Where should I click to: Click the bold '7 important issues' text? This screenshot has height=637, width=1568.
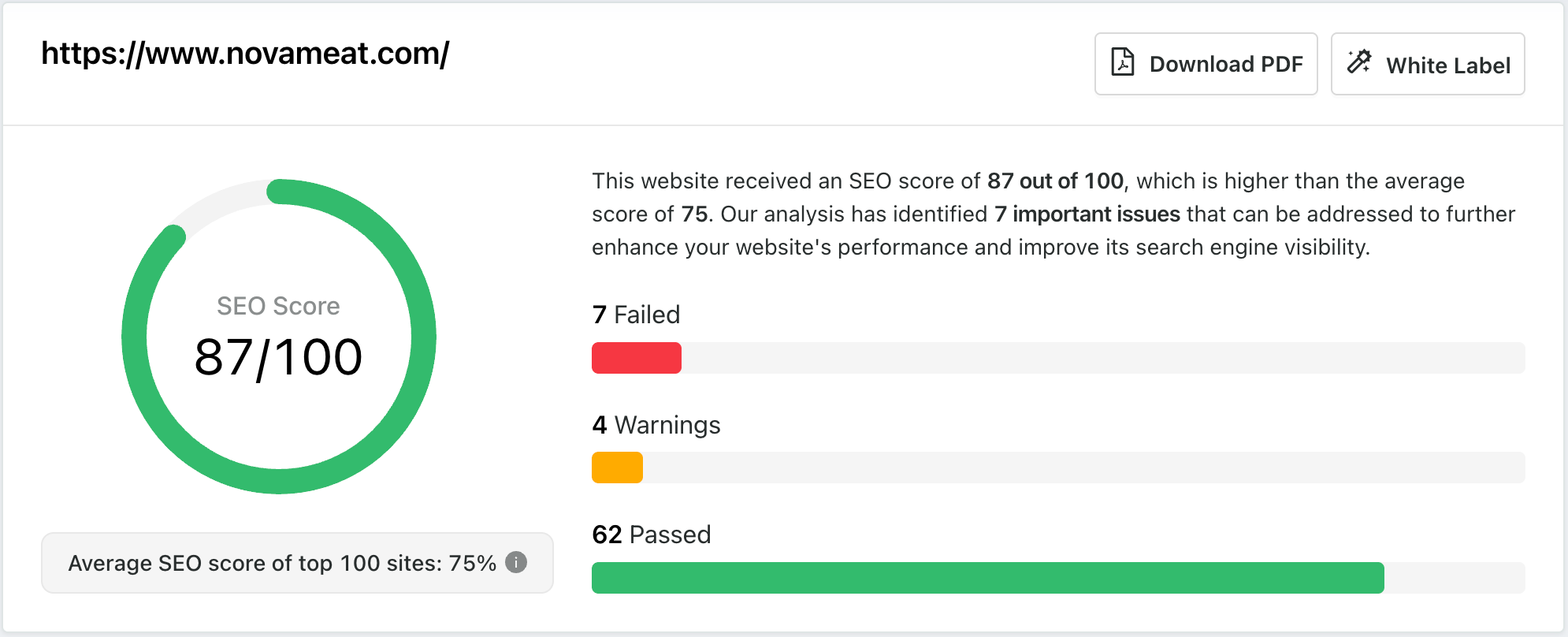pos(1087,214)
